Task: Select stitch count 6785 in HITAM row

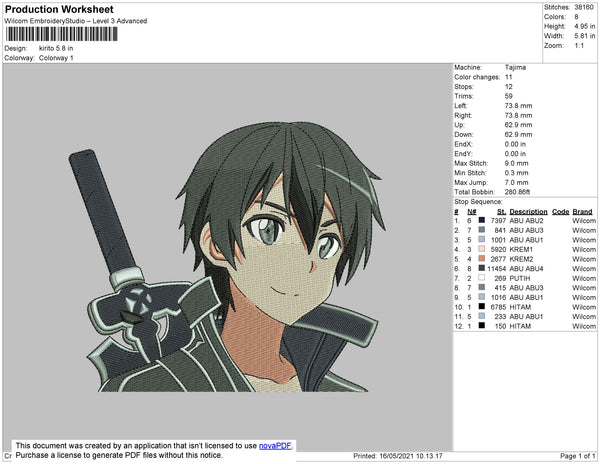Action: click(x=498, y=307)
